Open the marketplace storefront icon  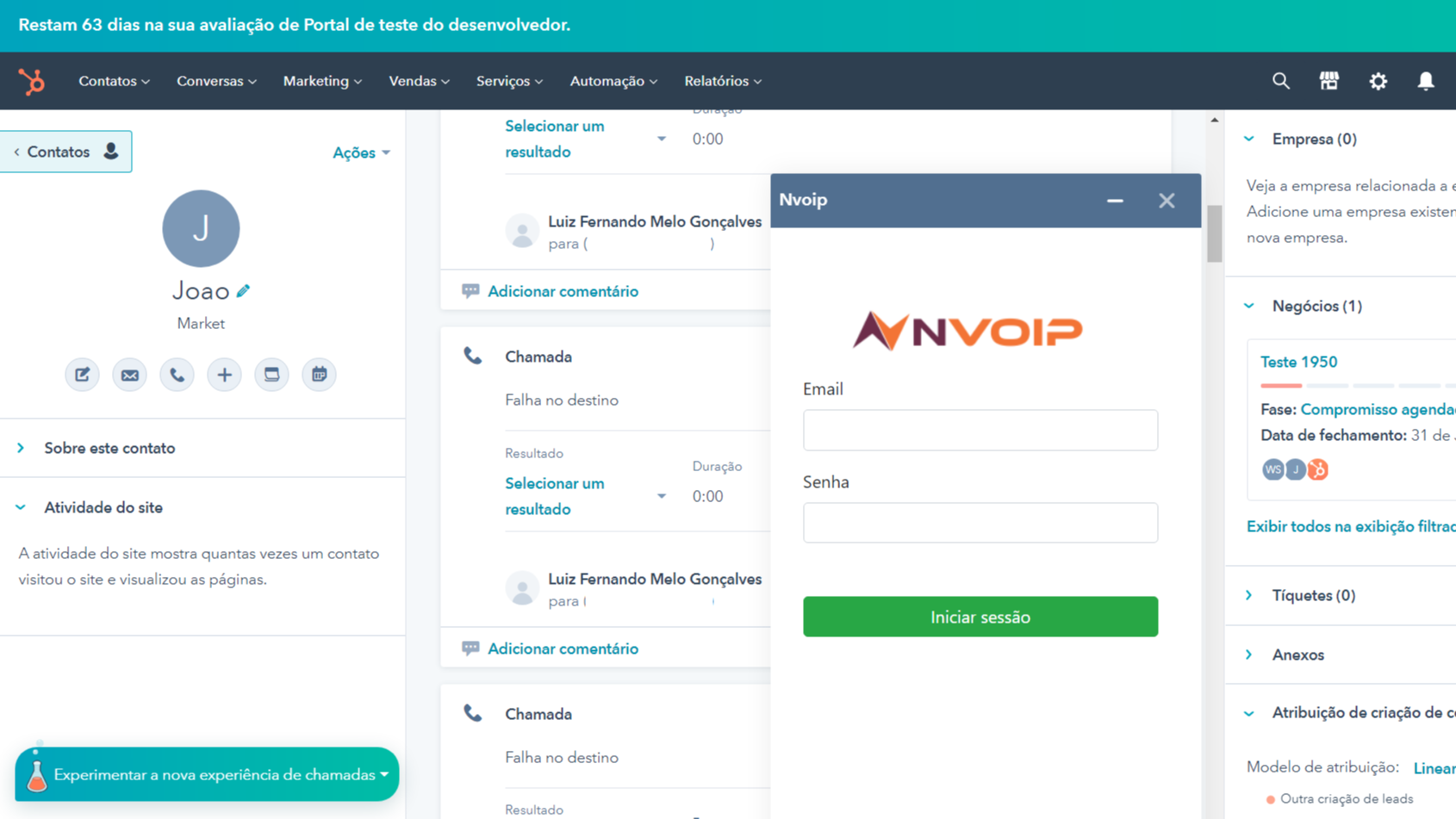[1329, 81]
